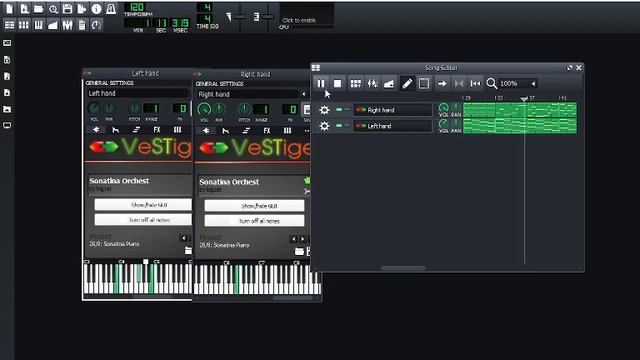Open the Beat+Bassline Editor
The height and width of the screenshot is (360, 640).
click(x=24, y=25)
